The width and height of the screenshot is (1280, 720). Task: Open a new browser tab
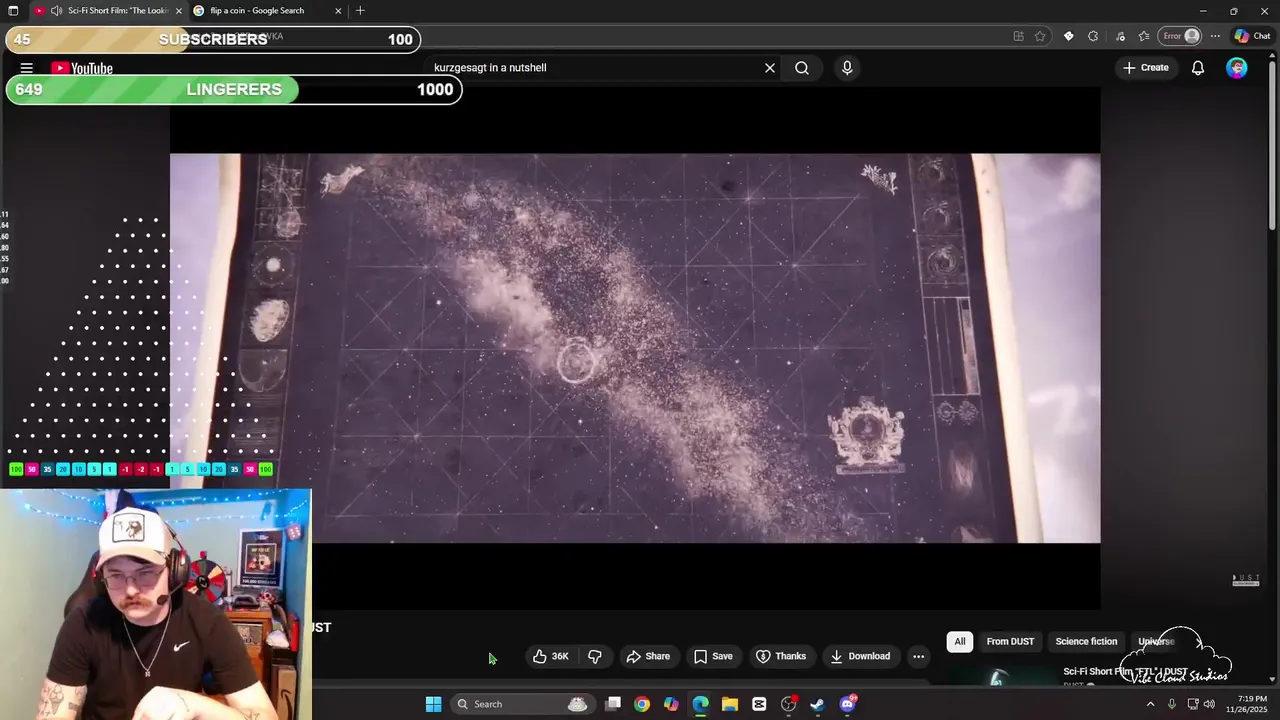pos(360,11)
